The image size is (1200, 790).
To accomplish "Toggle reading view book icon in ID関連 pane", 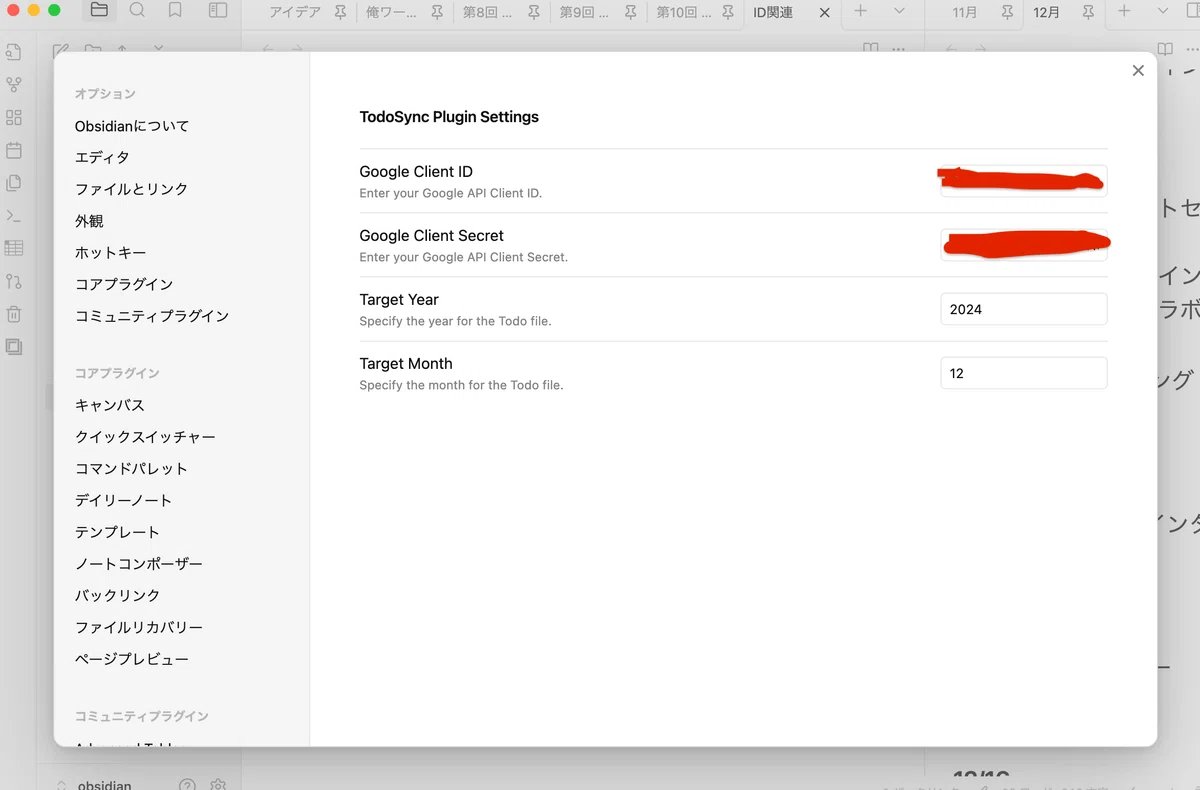I will coord(871,48).
